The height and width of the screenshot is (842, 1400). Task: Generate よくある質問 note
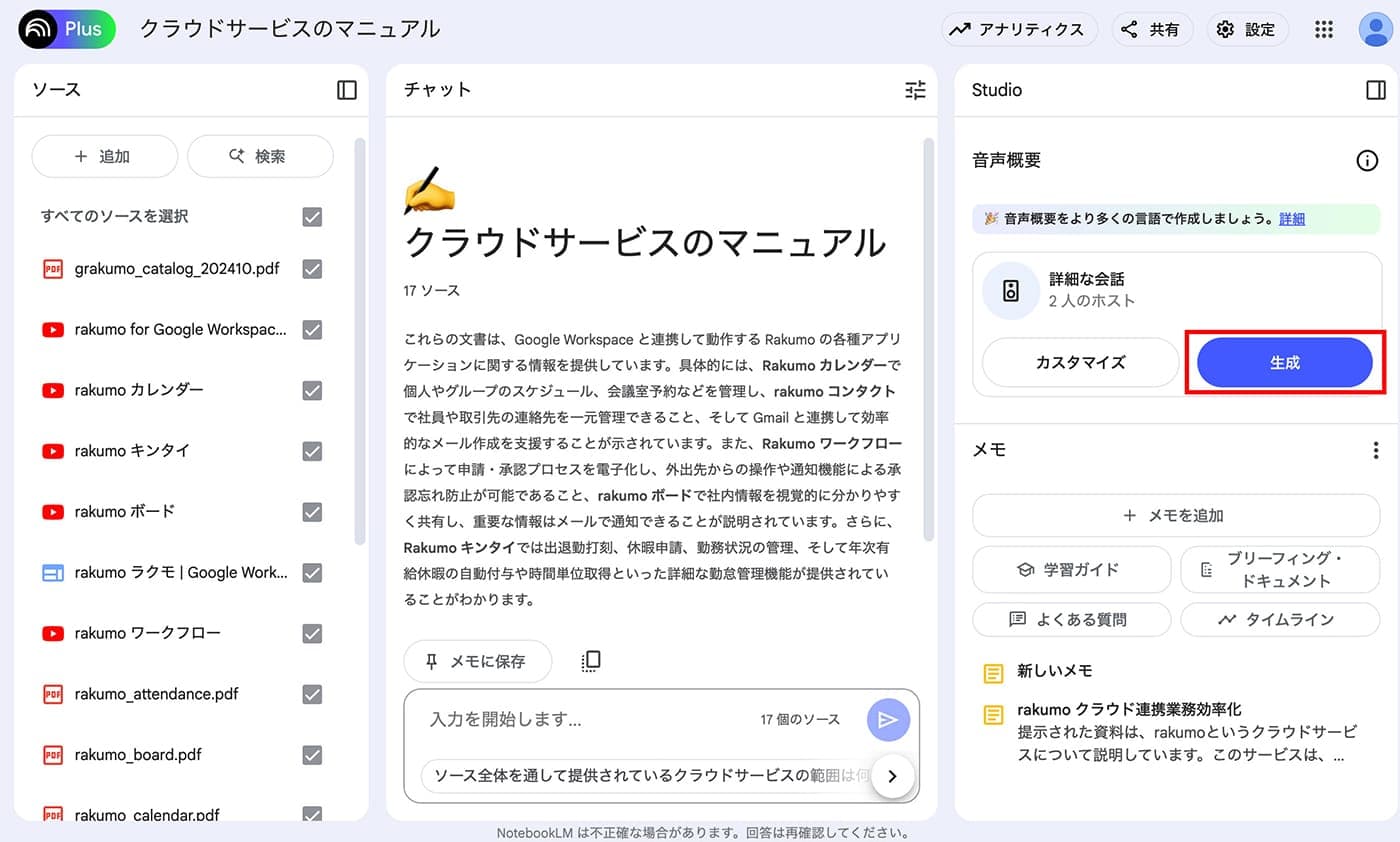(1071, 620)
